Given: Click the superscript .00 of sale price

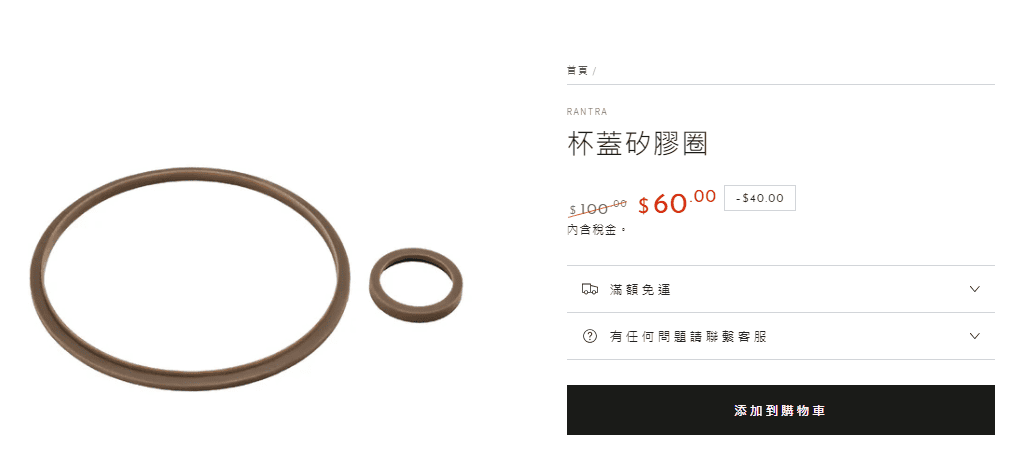Looking at the screenshot, I should click(x=703, y=196).
